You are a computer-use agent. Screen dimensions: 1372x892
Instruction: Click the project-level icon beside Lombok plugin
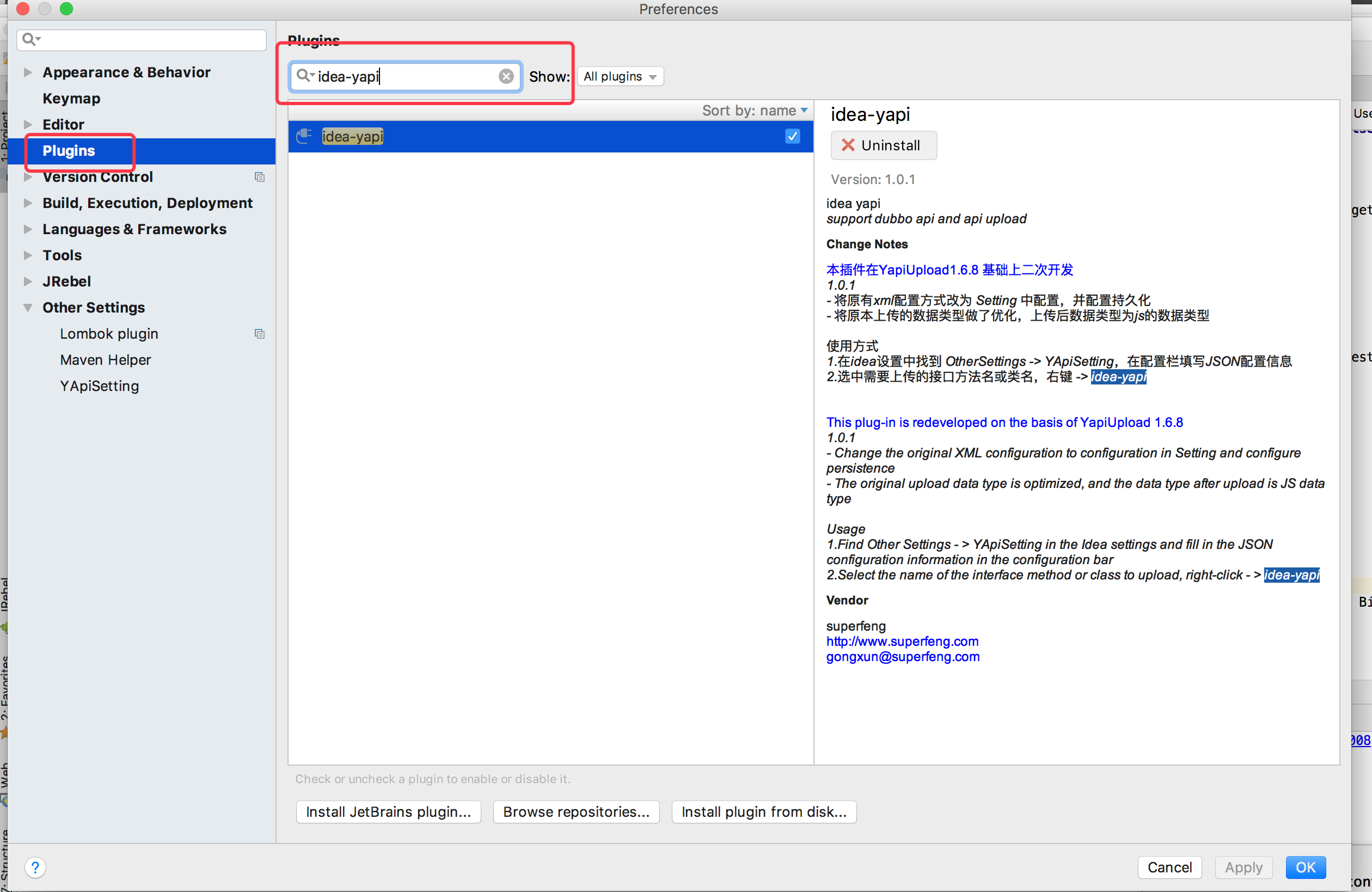tap(259, 334)
